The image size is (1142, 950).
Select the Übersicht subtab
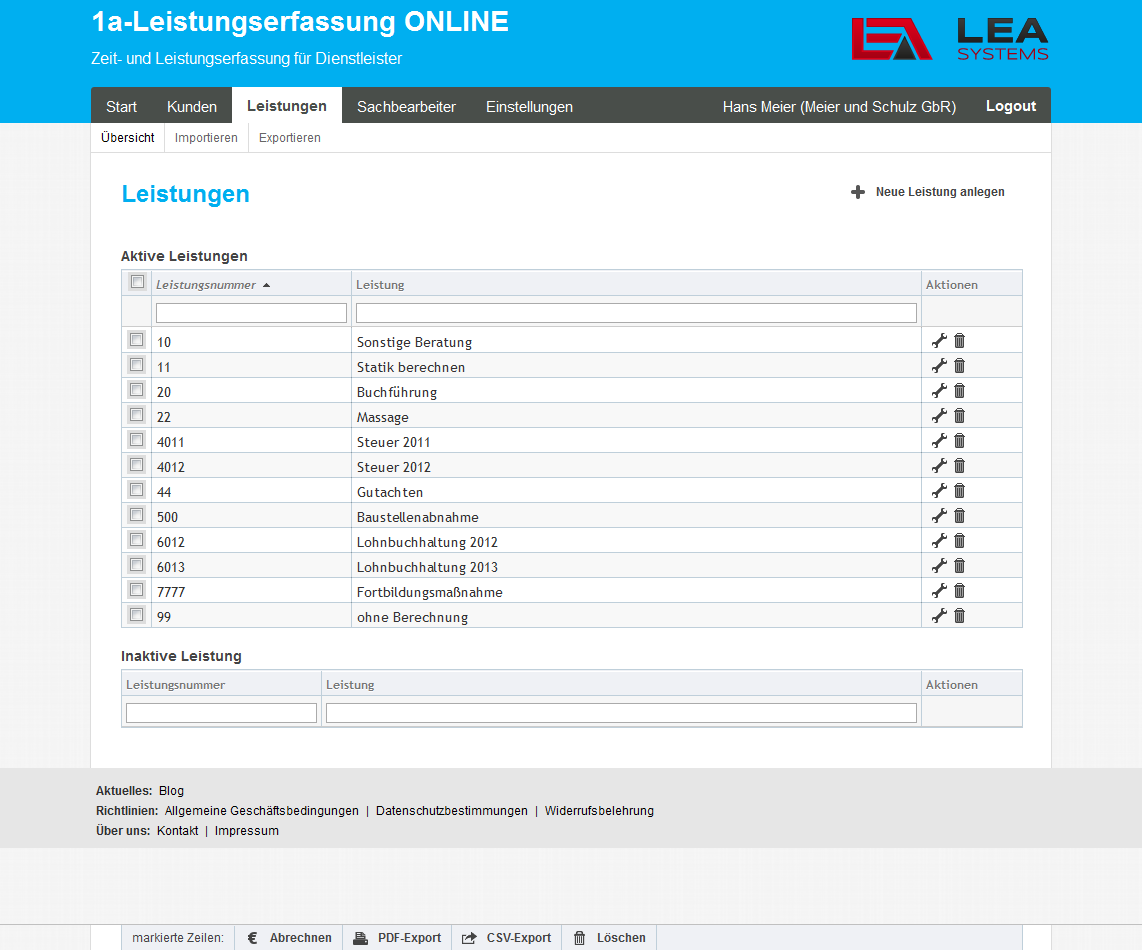[127, 138]
